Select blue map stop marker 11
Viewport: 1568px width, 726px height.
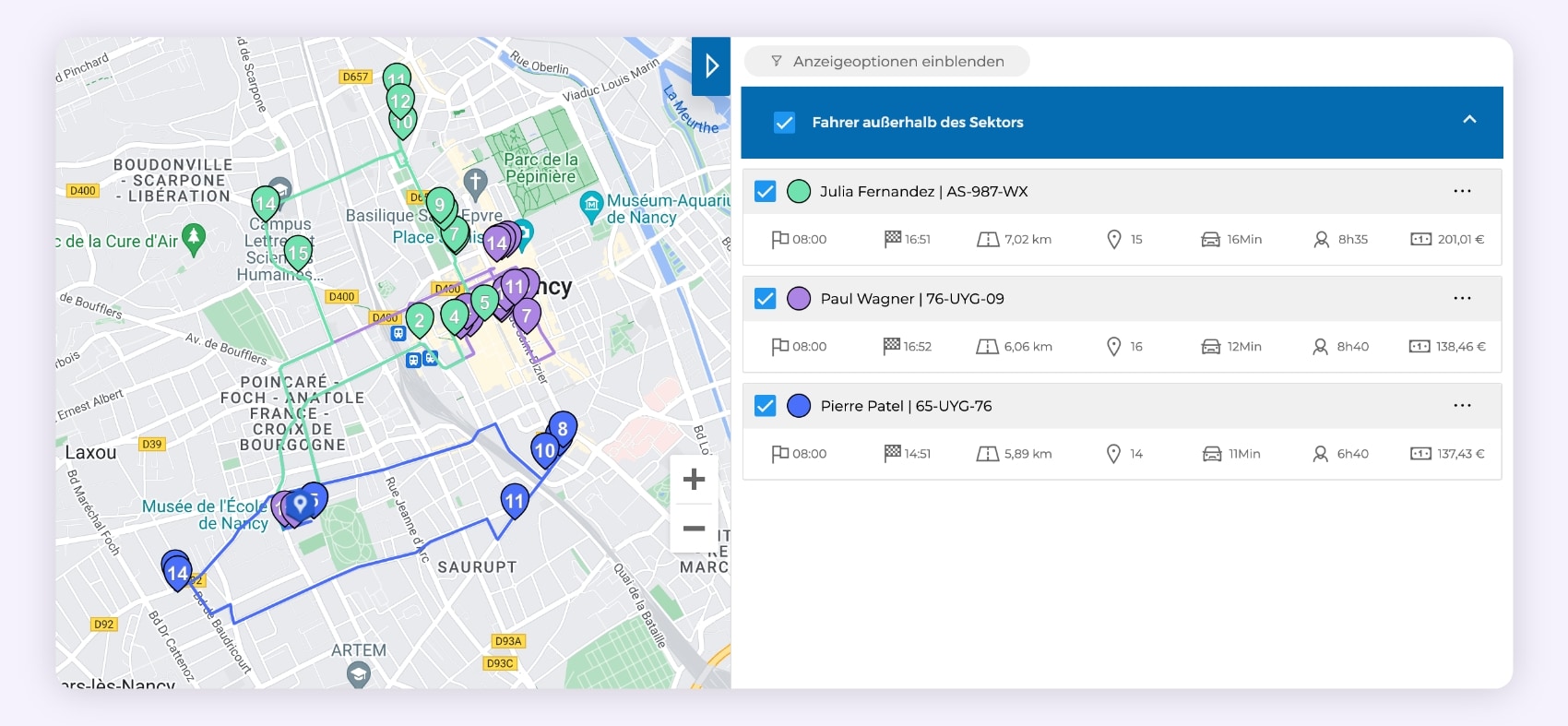(x=515, y=501)
